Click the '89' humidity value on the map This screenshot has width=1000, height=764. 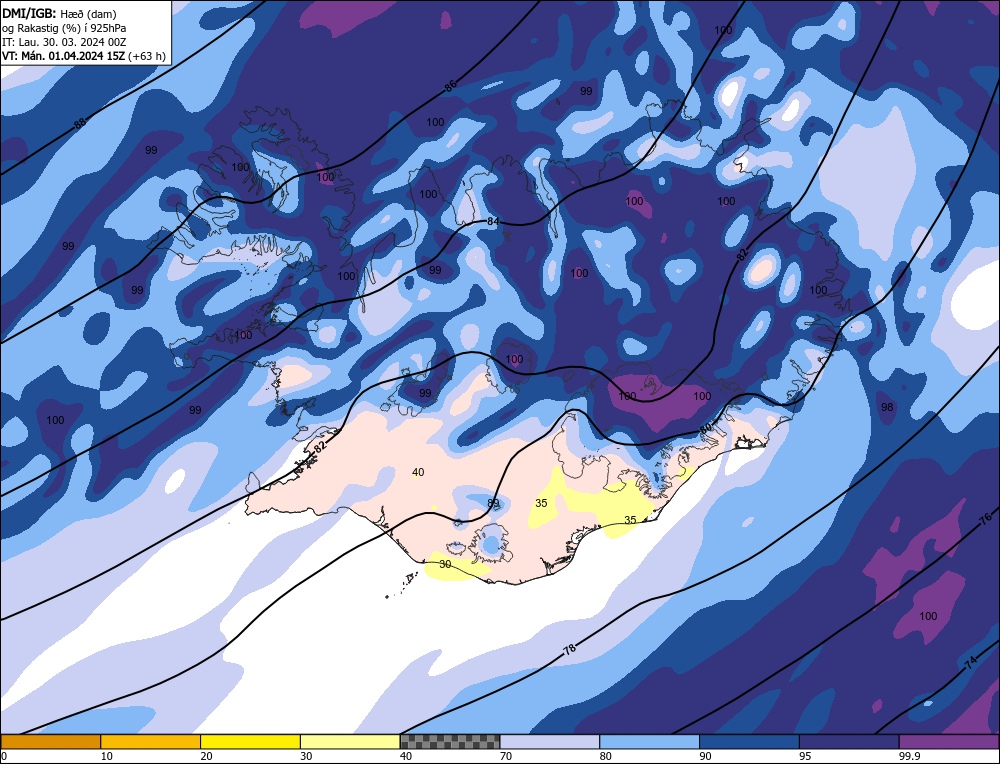[493, 503]
